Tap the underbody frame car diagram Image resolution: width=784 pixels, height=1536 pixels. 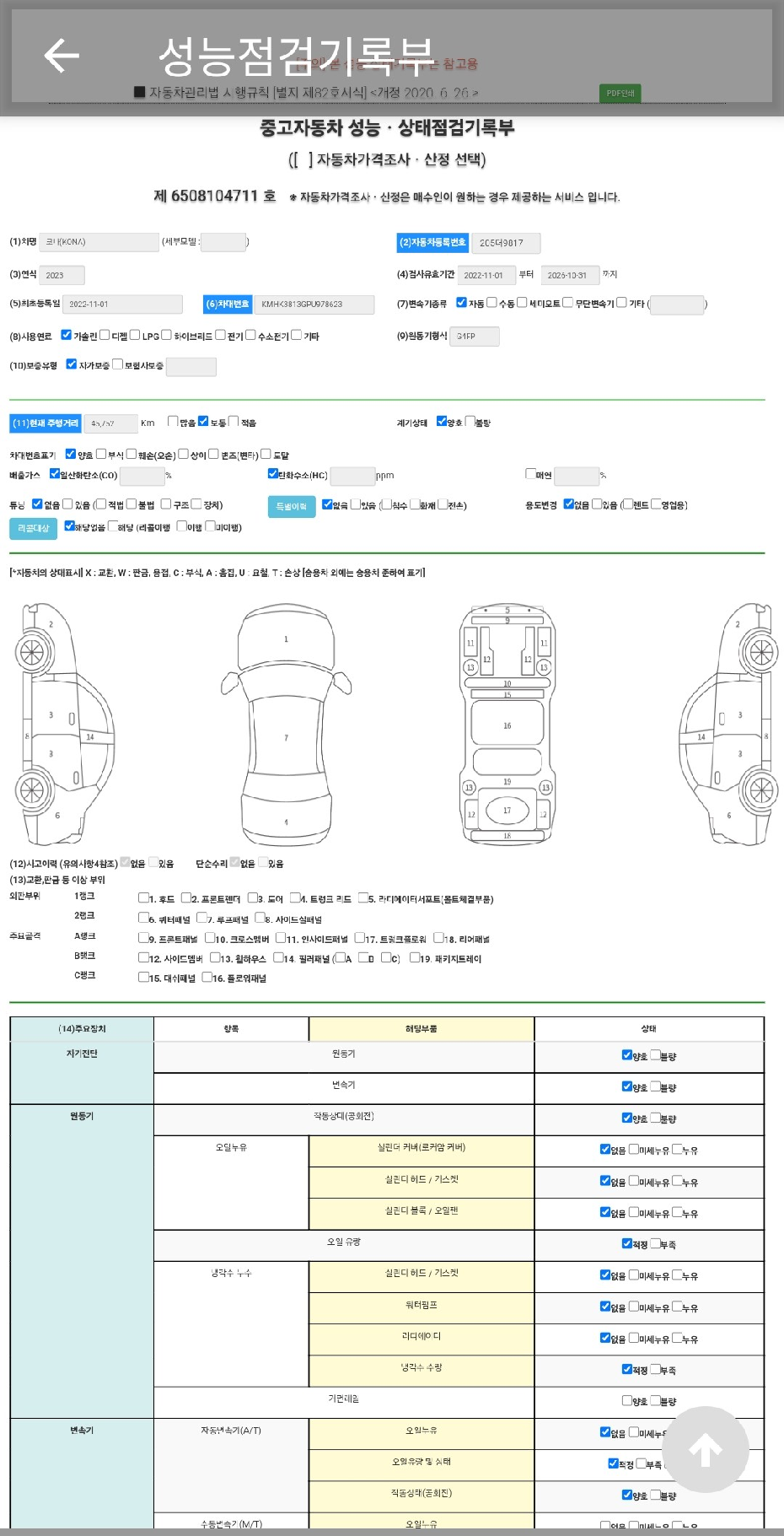507,724
